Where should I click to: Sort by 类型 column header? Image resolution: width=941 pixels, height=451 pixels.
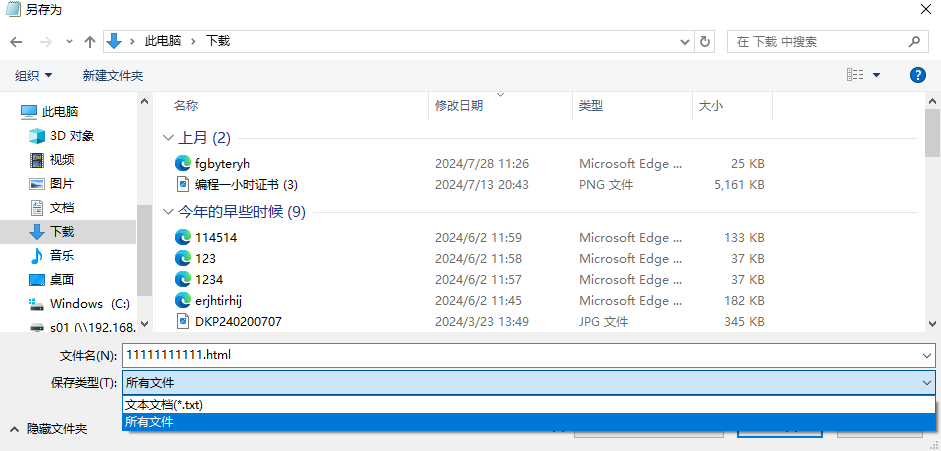(x=591, y=106)
